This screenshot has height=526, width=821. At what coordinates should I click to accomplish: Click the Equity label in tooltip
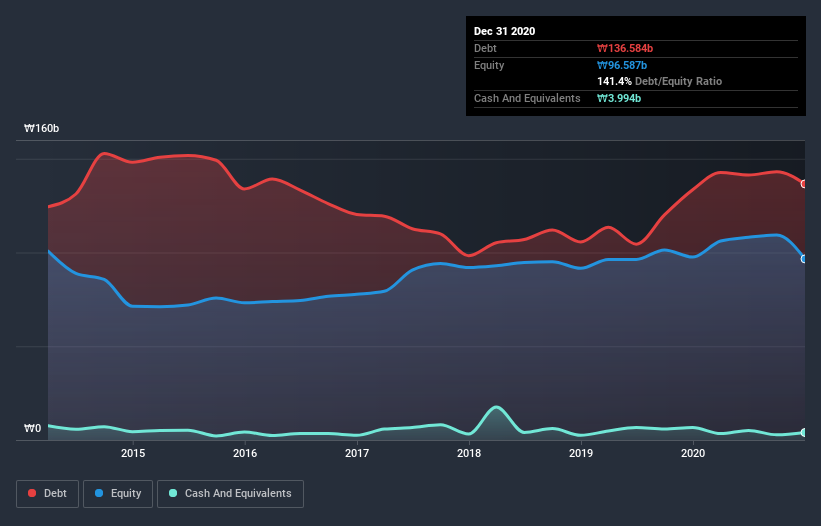click(489, 65)
